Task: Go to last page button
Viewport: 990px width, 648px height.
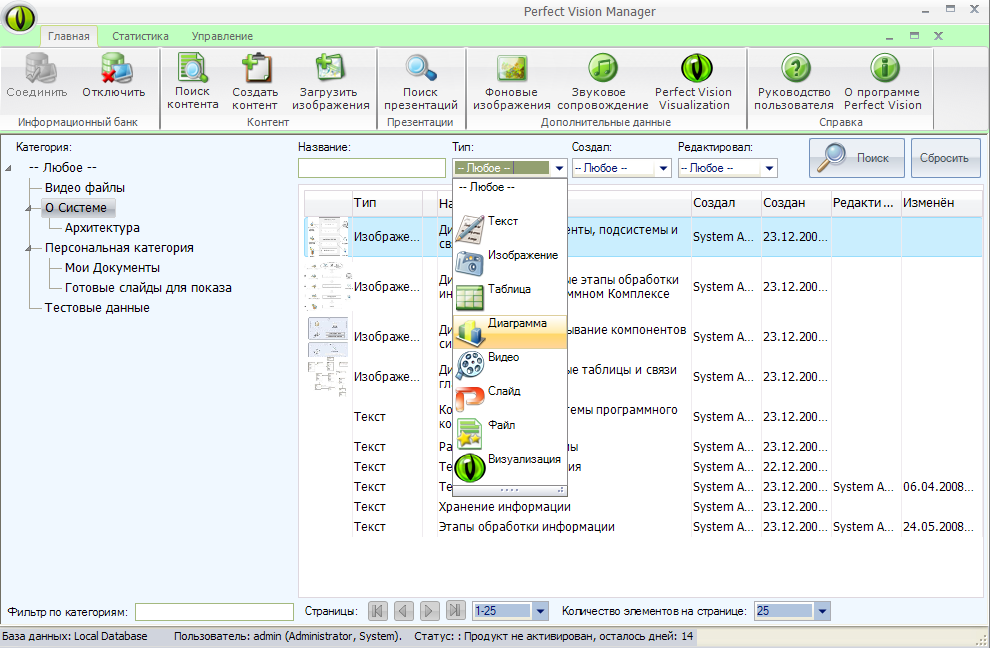Action: pos(455,611)
